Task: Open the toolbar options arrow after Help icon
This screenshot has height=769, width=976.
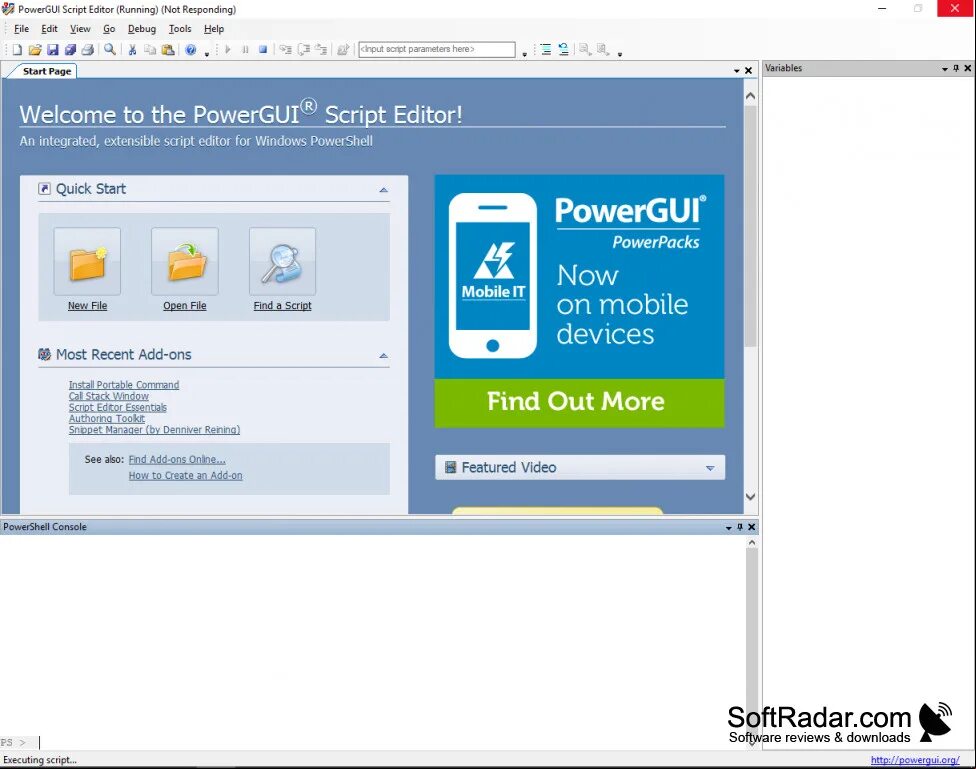Action: coord(207,54)
